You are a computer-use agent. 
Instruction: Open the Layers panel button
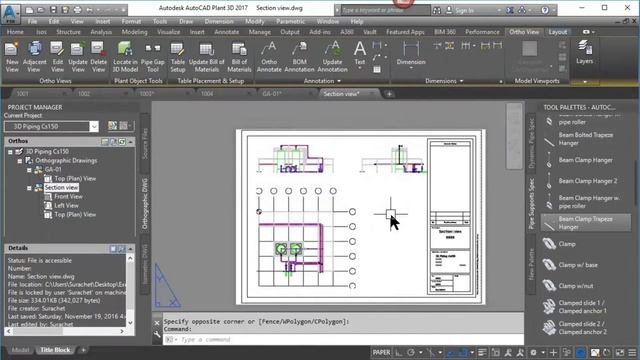584,52
